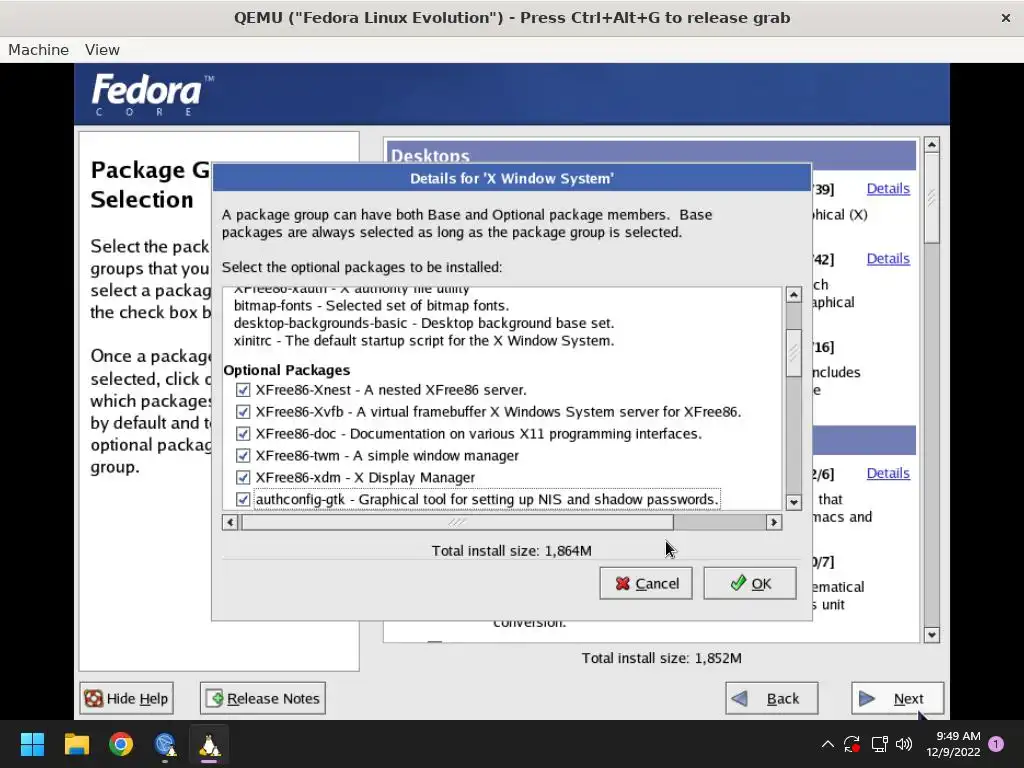Viewport: 1024px width, 768px height.
Task: Click the Next button arrow icon
Action: [x=867, y=699]
